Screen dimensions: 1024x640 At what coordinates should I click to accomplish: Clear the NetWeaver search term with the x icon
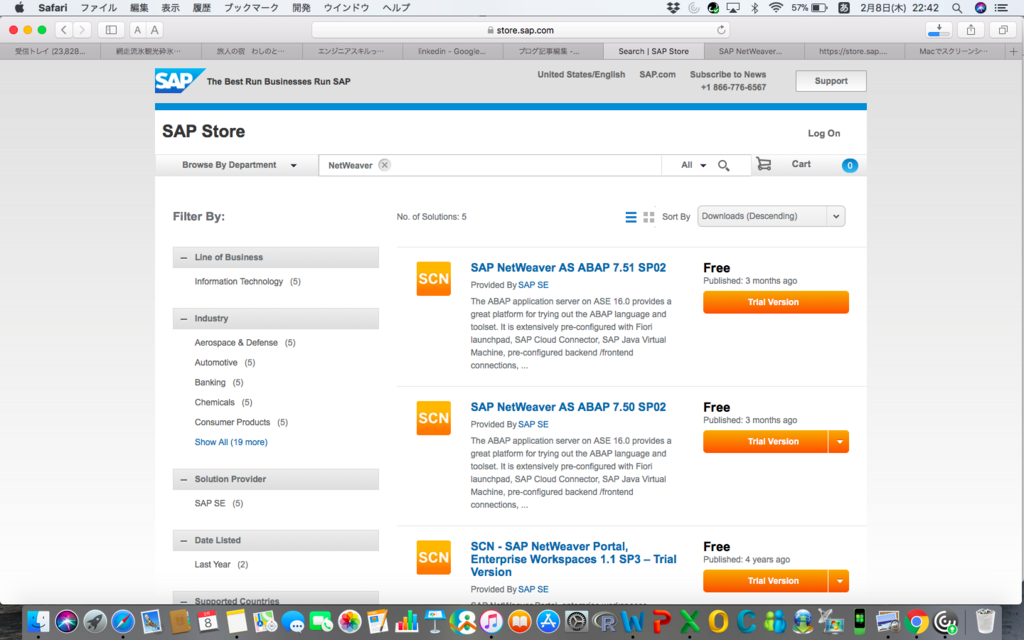pyautogui.click(x=385, y=165)
